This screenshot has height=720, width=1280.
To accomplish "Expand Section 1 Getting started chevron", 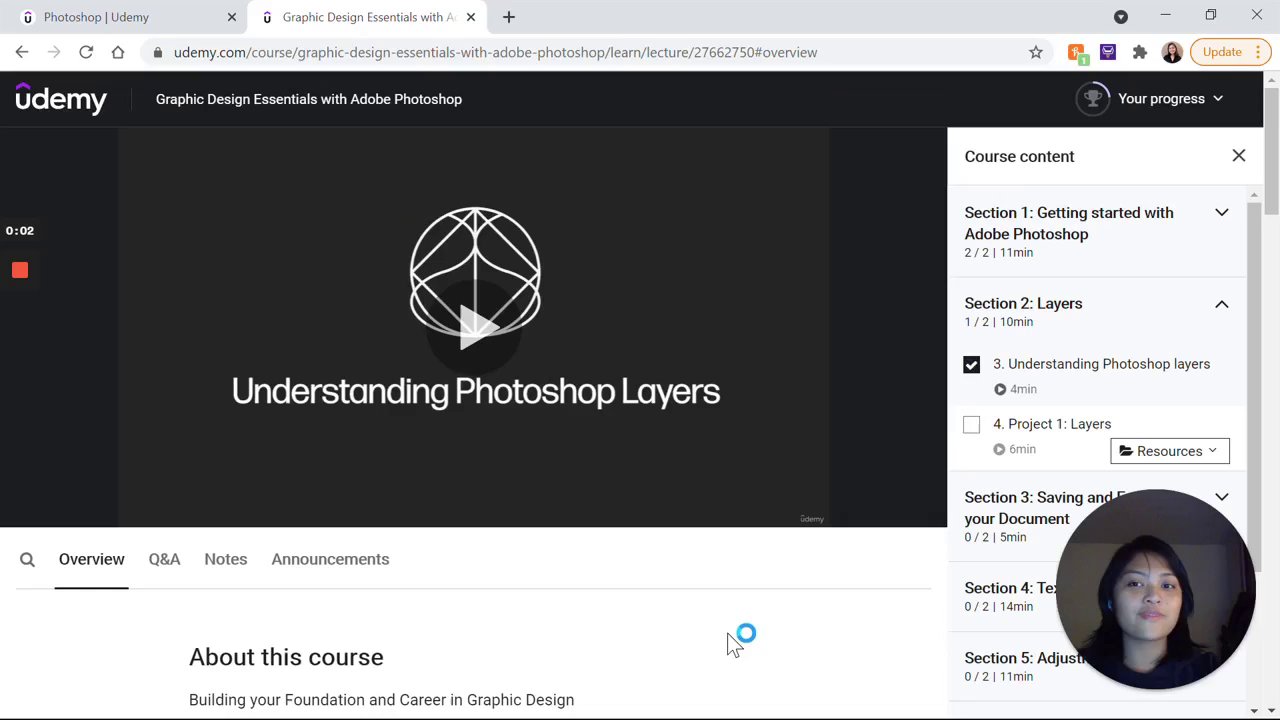I will point(1221,212).
